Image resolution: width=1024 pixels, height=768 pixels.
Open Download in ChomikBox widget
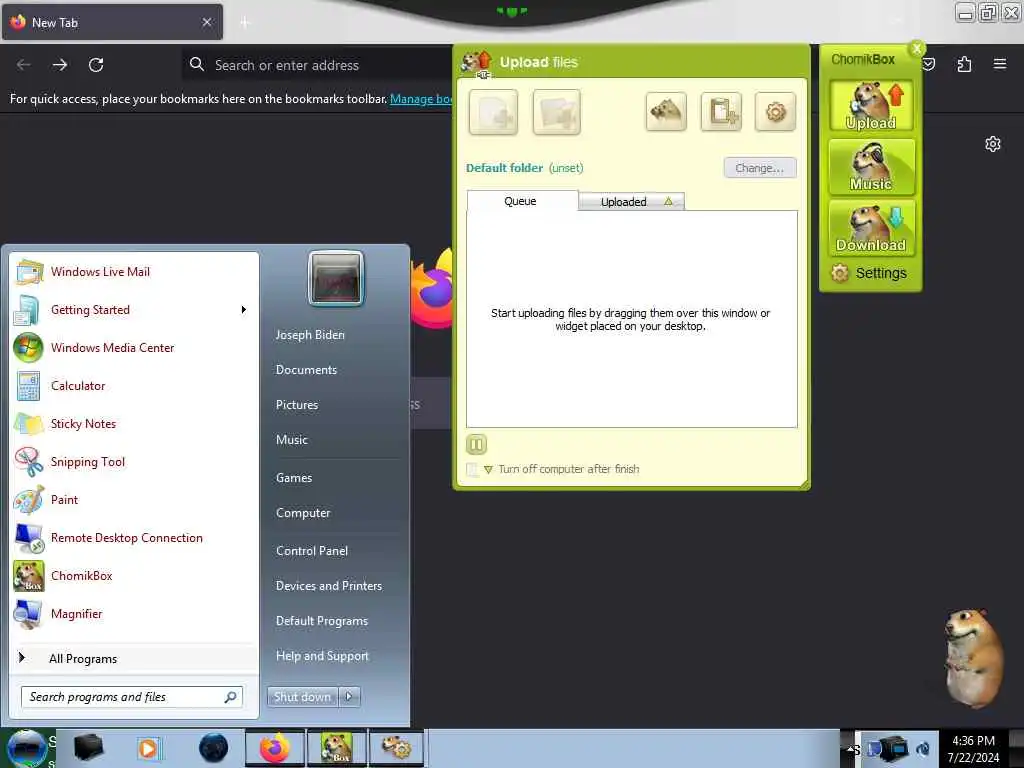pyautogui.click(x=871, y=227)
